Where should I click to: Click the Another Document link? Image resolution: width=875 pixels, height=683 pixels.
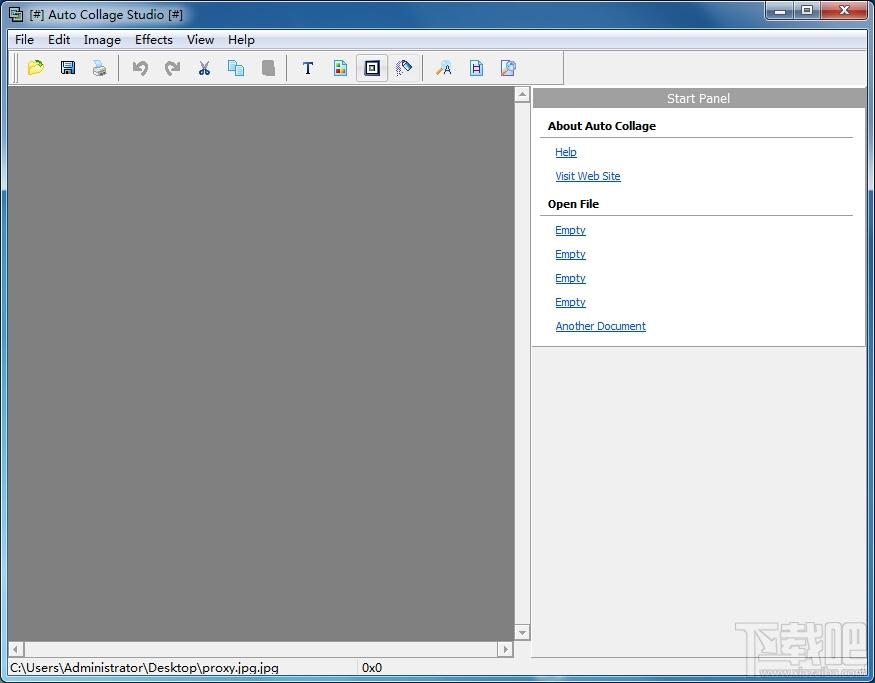(x=601, y=326)
